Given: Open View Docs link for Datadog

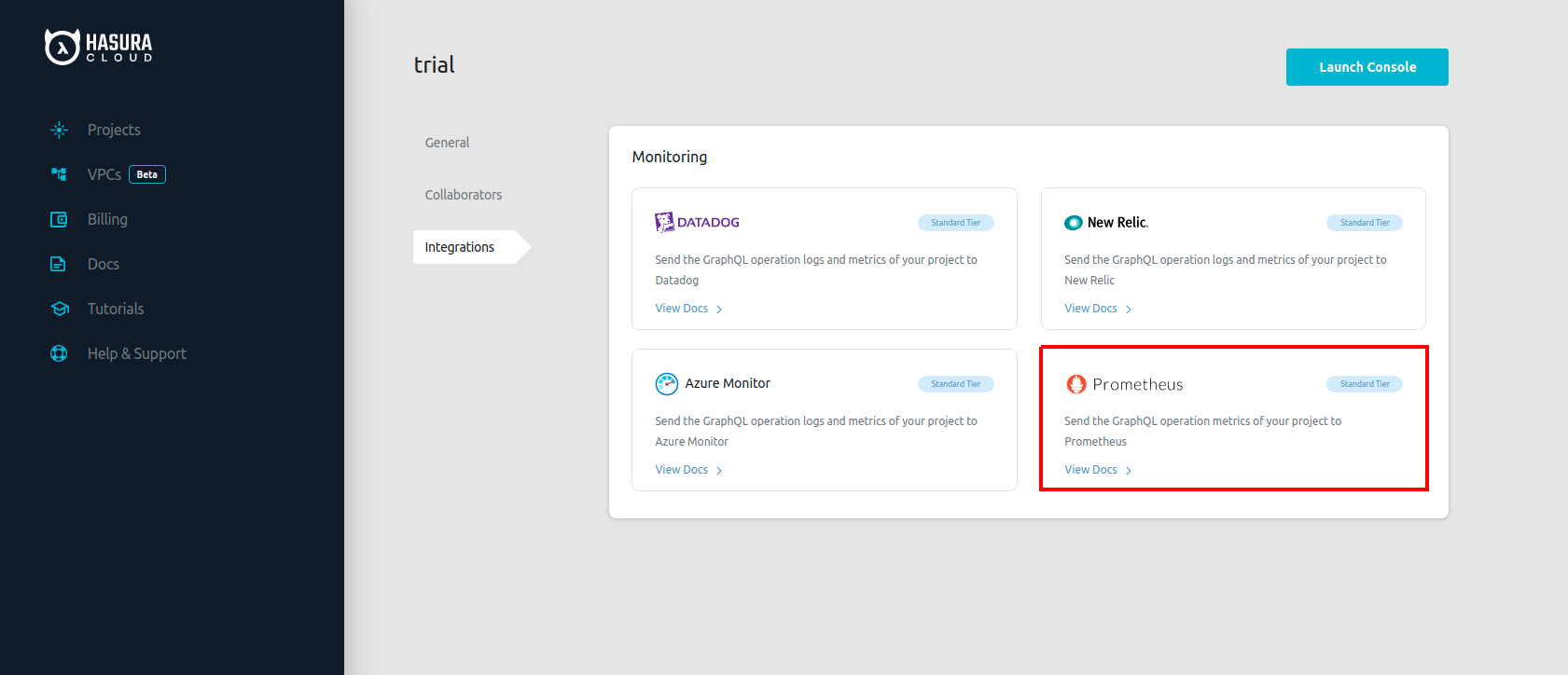Looking at the screenshot, I should (682, 309).
